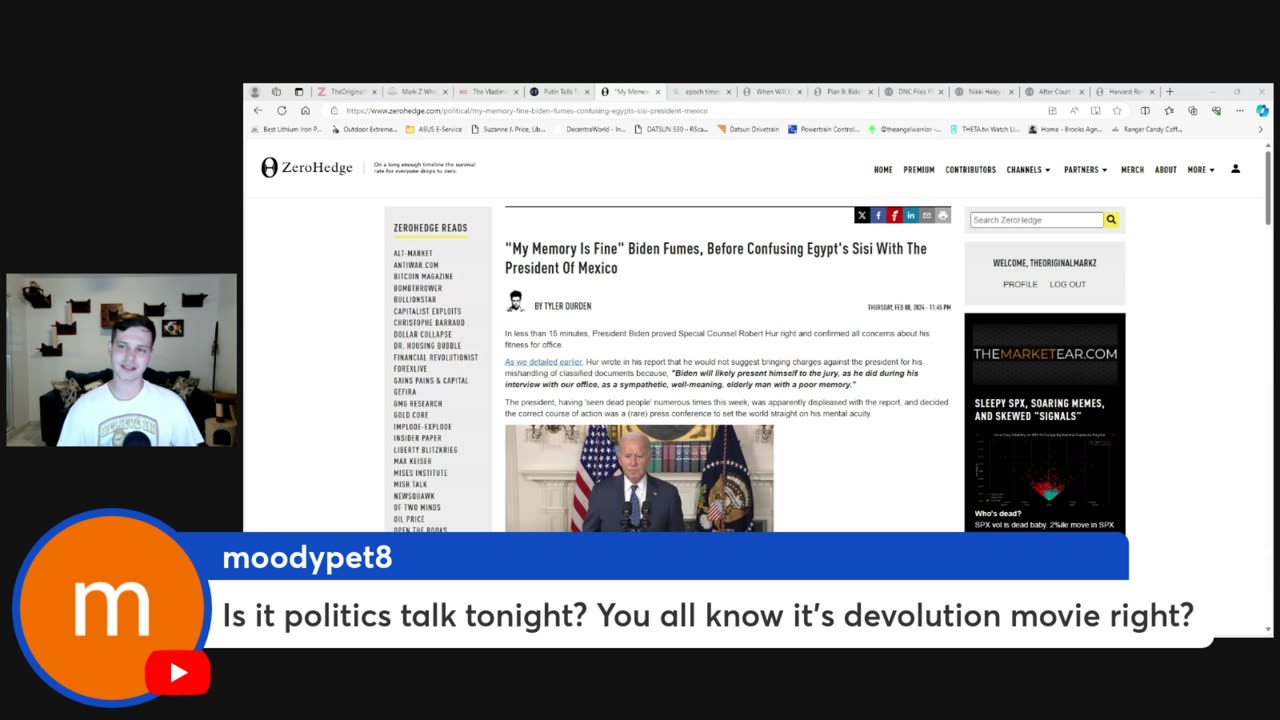Open Merch in site navigation
This screenshot has height=720, width=1280.
click(x=1132, y=170)
